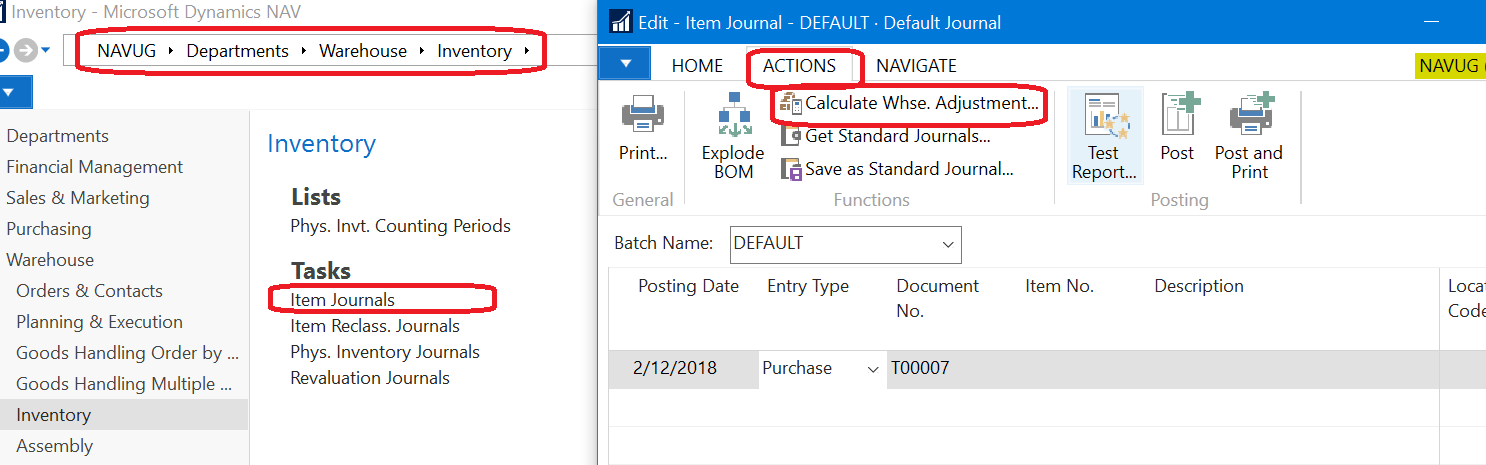1486x465 pixels.
Task: Open the HOME ribbon tab
Action: (697, 66)
